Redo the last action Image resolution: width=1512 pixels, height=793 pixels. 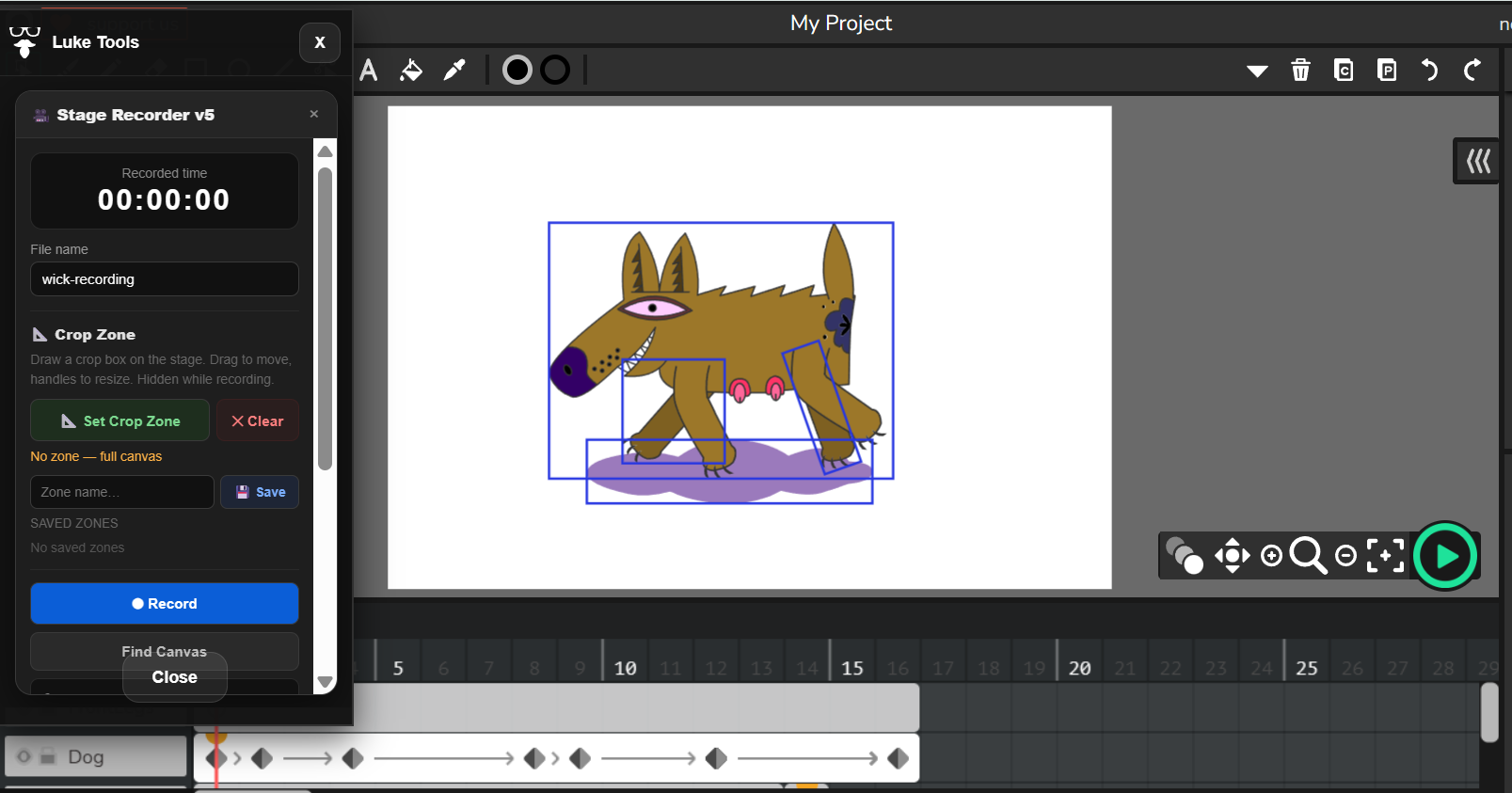1472,71
